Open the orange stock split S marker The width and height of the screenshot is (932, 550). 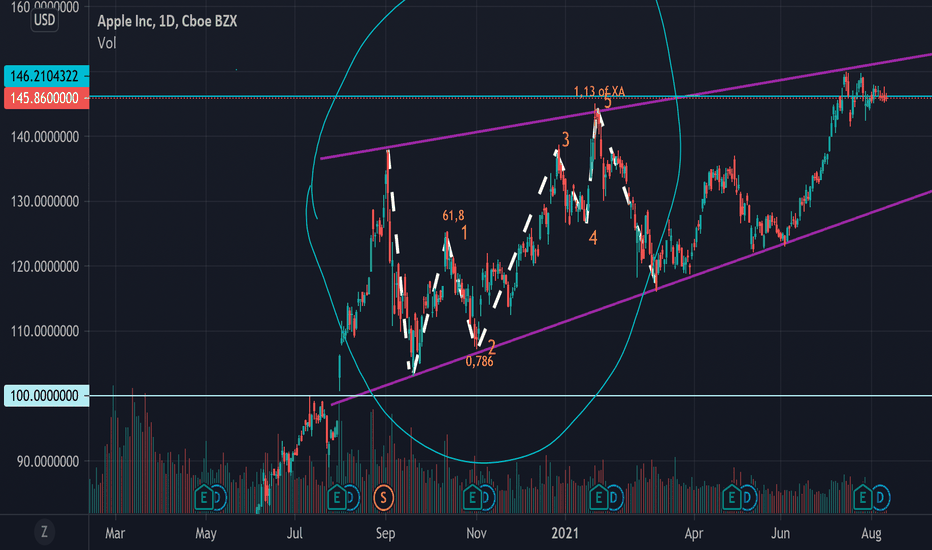[x=383, y=497]
